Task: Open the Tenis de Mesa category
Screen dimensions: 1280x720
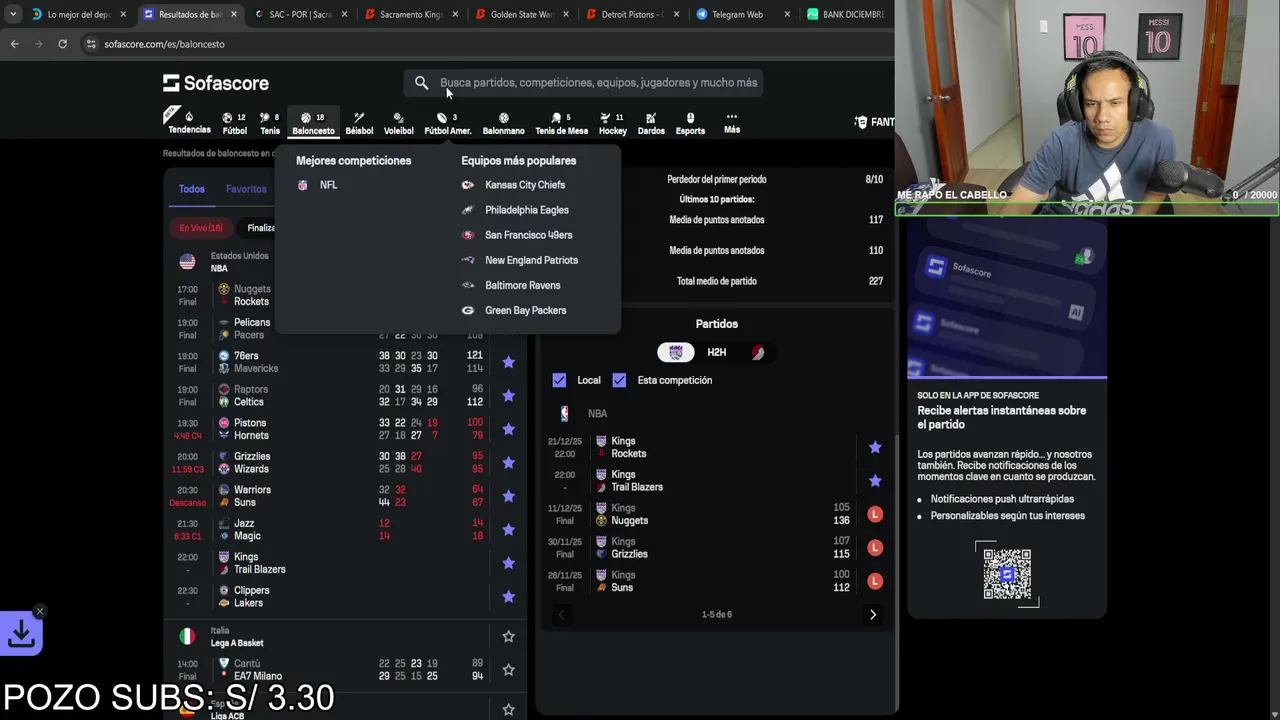Action: coord(561,123)
